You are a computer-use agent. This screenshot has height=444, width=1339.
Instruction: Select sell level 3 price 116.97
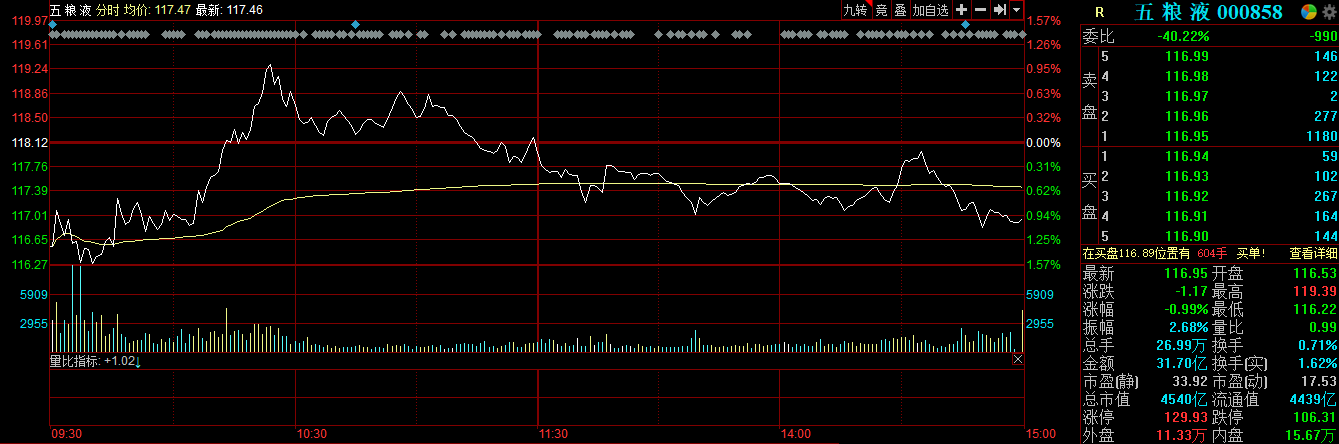[1187, 97]
